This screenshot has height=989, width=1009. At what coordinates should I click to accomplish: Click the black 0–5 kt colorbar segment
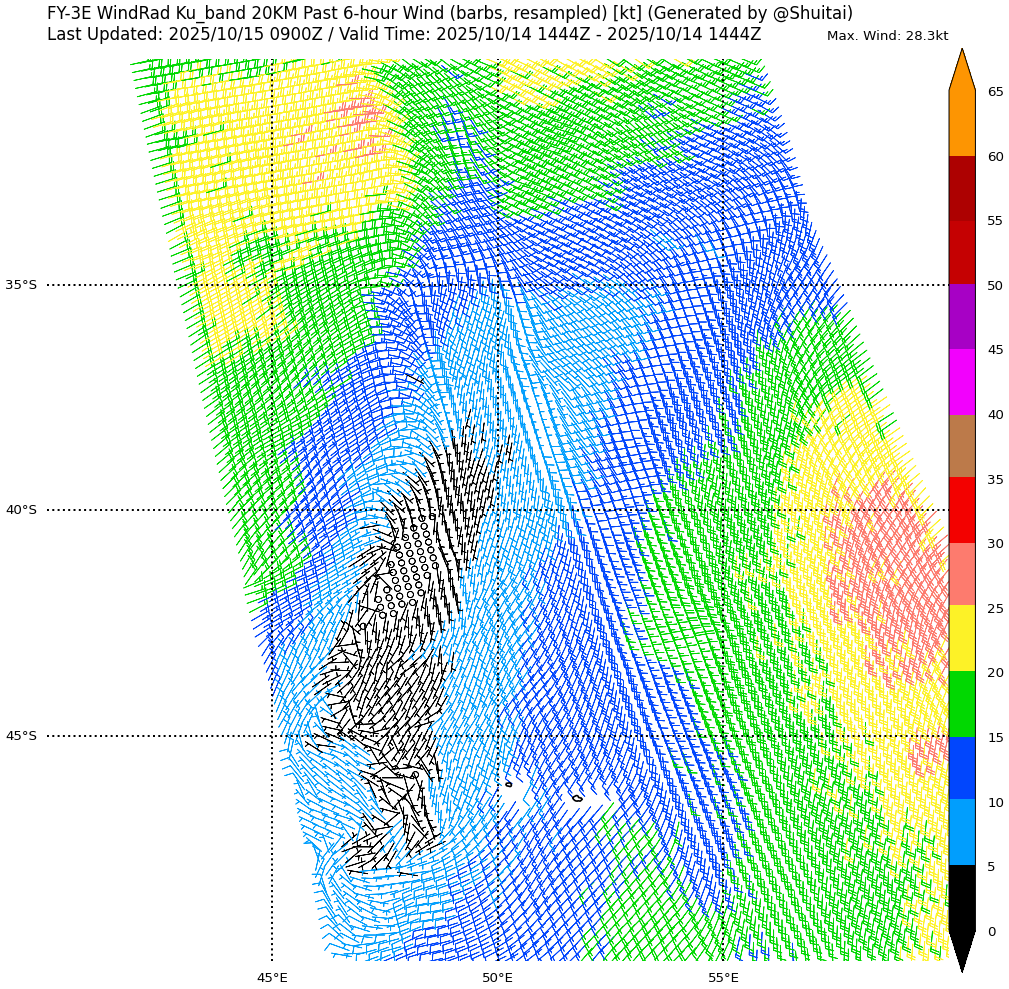(x=961, y=898)
